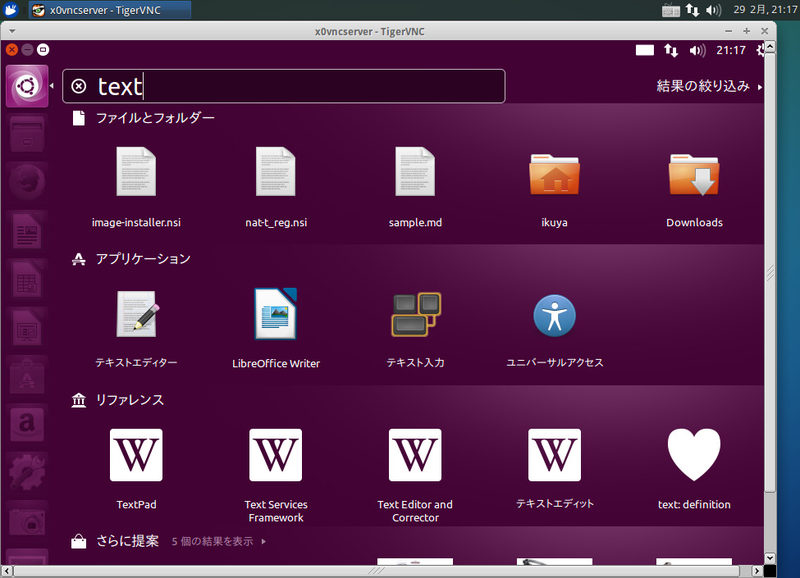Image resolution: width=800 pixels, height=578 pixels.
Task: Open LibreOffice Impress launcher sidebar icon
Action: (x=27, y=328)
